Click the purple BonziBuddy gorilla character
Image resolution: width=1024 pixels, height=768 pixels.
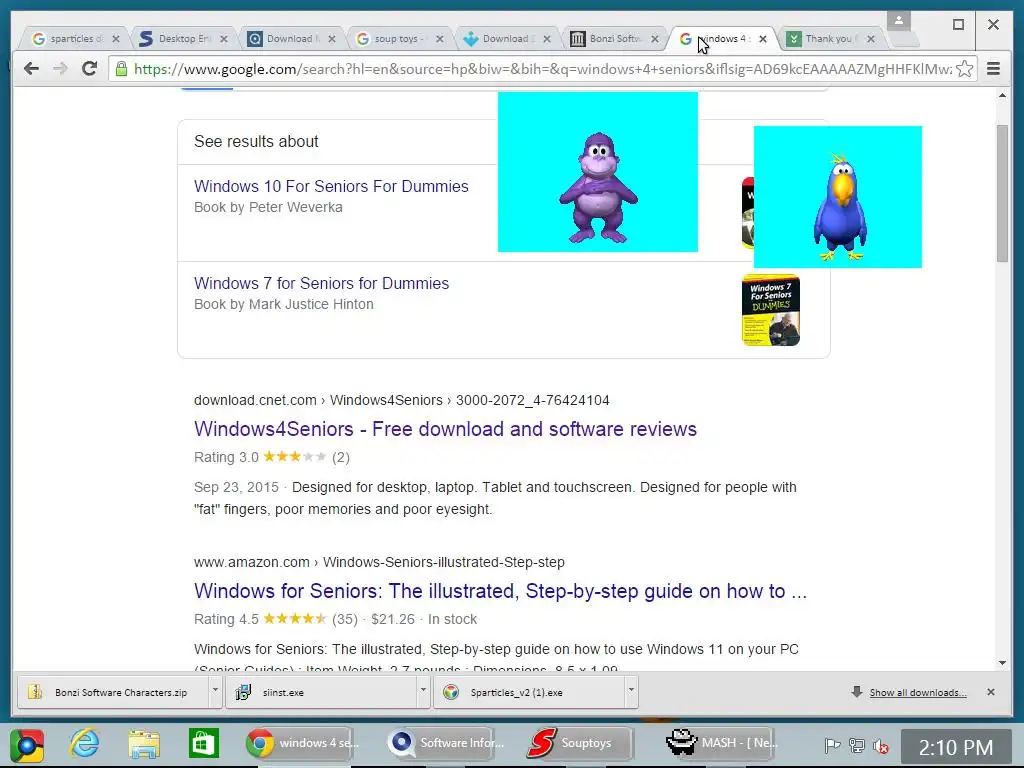598,187
